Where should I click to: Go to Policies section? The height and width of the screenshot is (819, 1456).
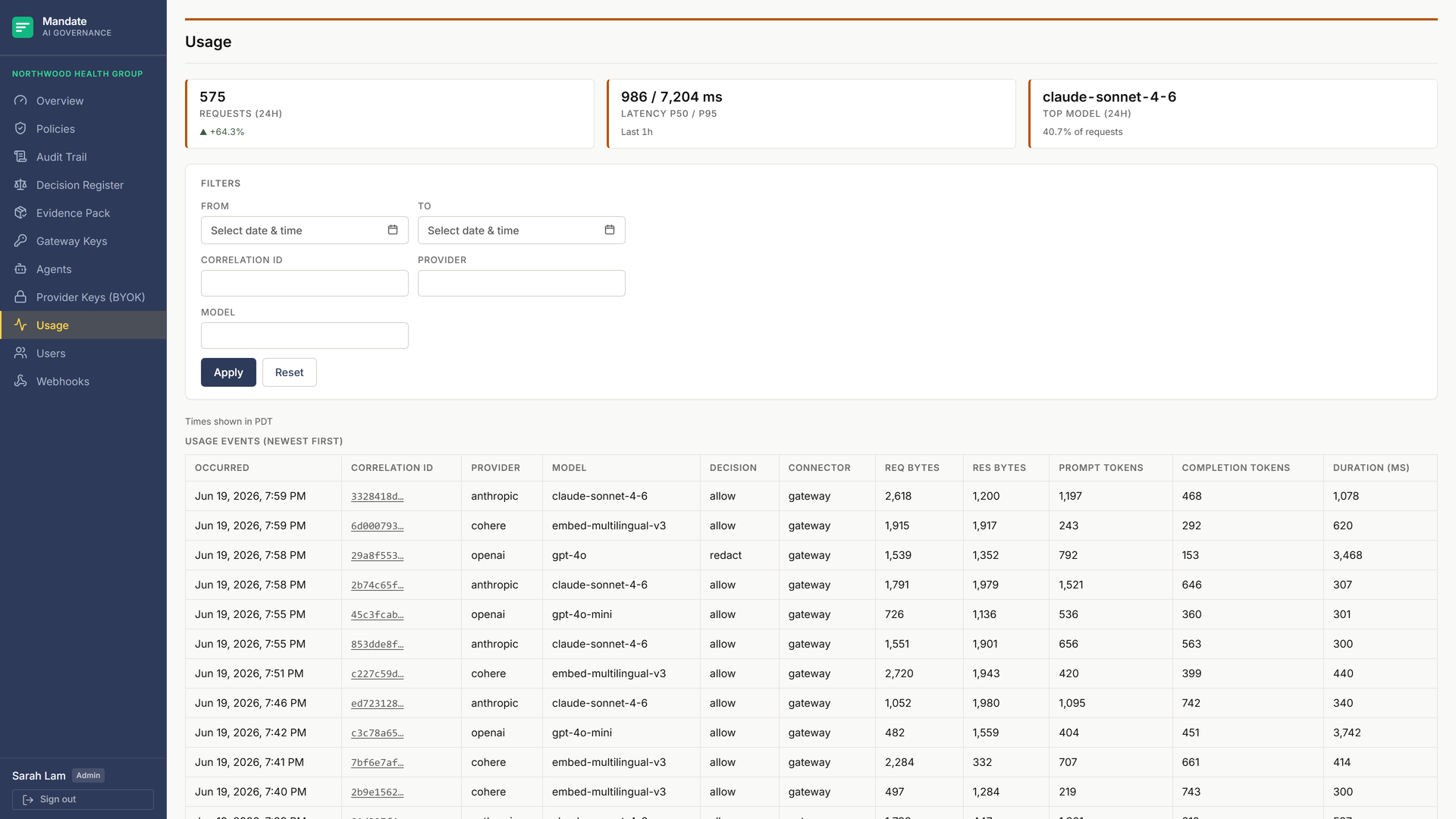click(x=83, y=129)
